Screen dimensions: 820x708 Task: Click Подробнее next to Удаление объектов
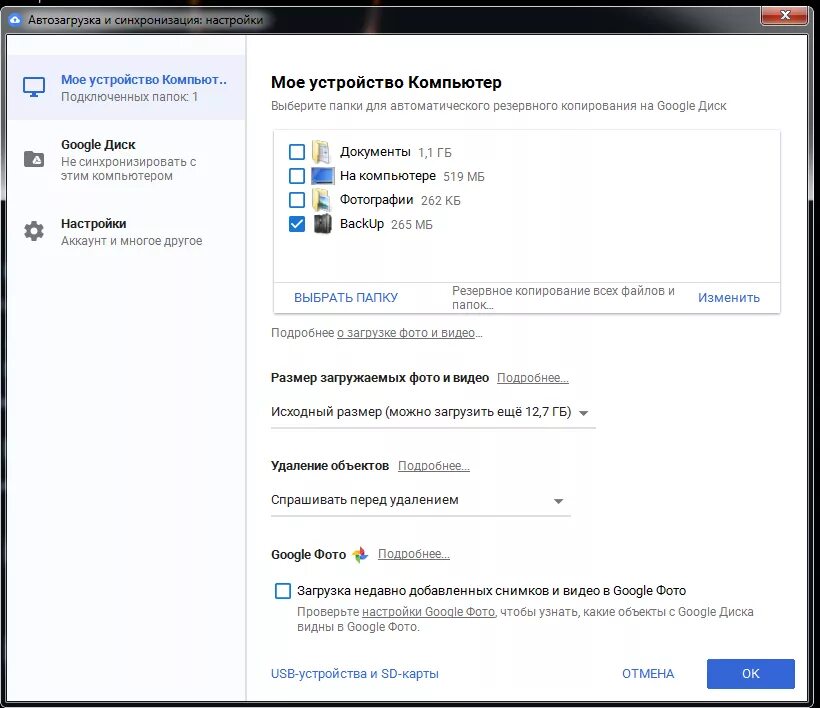[x=434, y=466]
